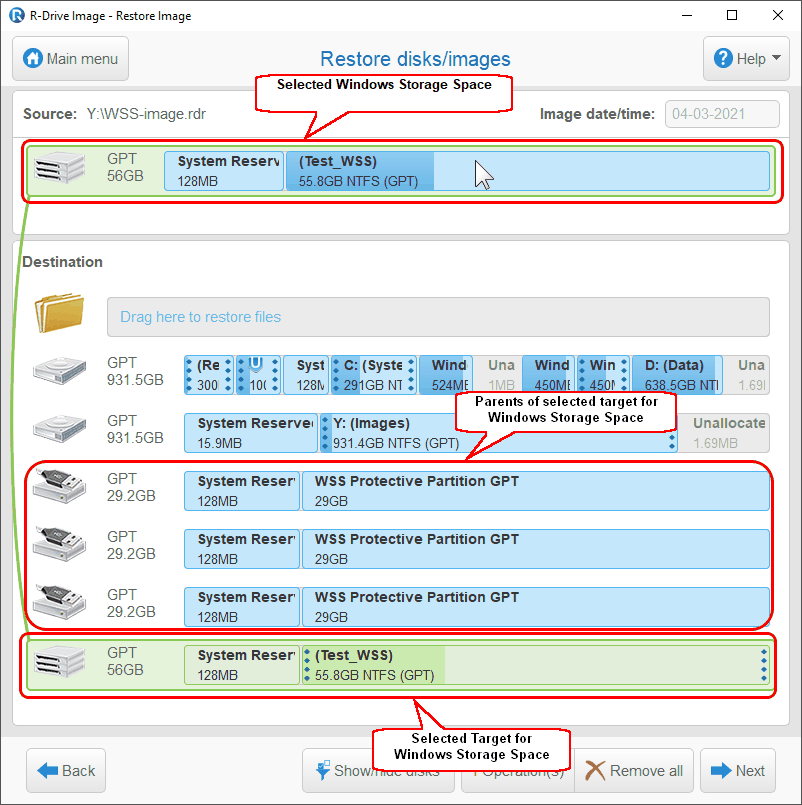Click the blue question mark Help icon

[723, 59]
